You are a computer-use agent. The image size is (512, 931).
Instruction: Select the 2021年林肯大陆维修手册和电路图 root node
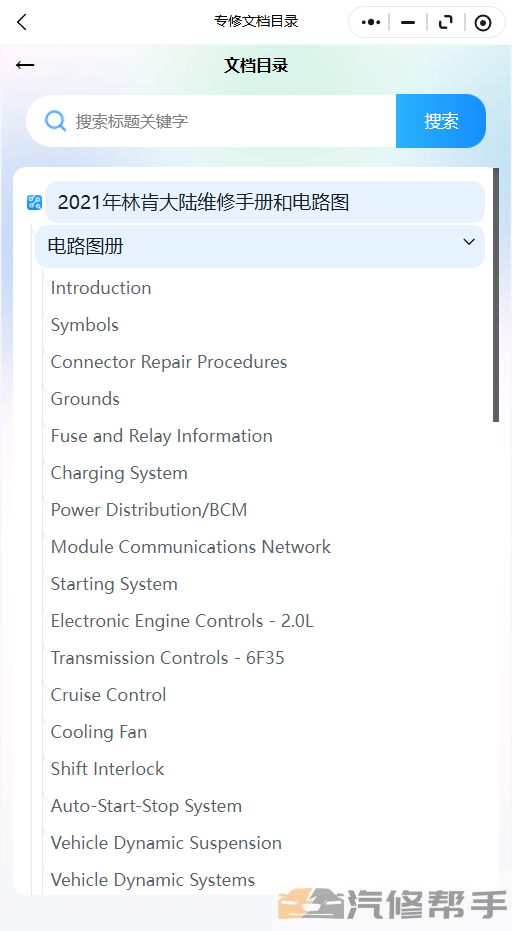point(265,202)
